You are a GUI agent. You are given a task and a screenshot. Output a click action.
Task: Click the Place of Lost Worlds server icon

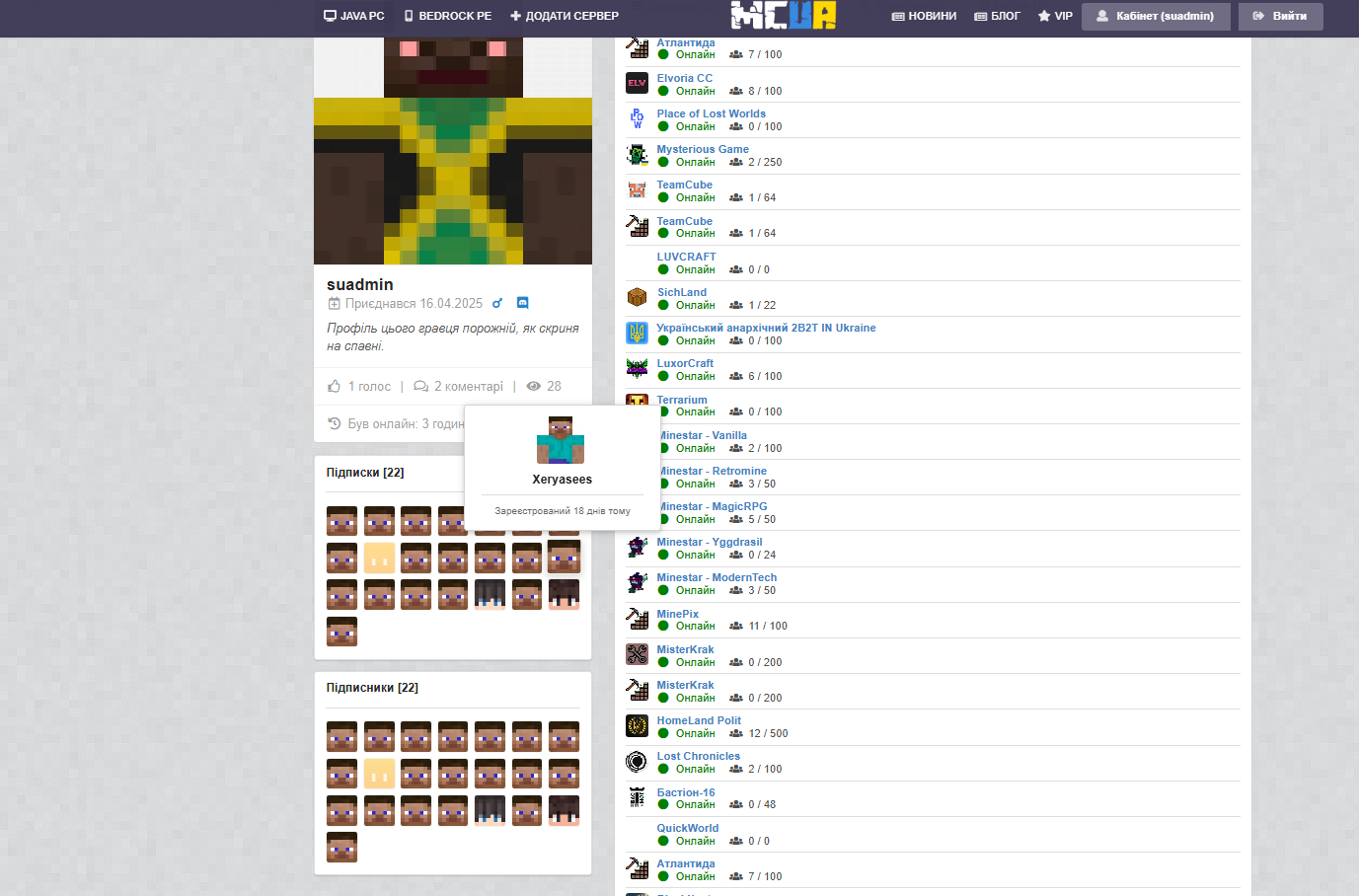click(x=637, y=118)
